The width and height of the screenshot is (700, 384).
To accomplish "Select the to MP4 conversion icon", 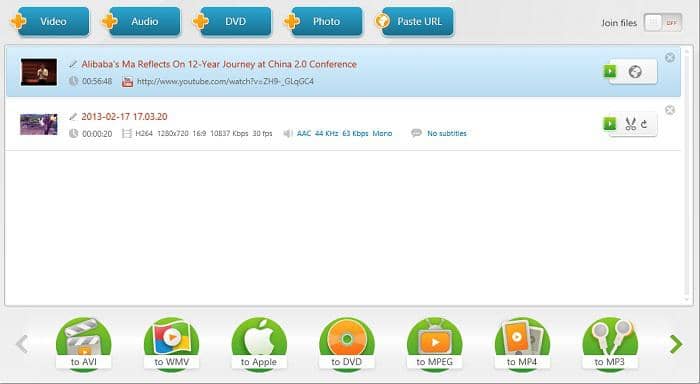I will 522,343.
